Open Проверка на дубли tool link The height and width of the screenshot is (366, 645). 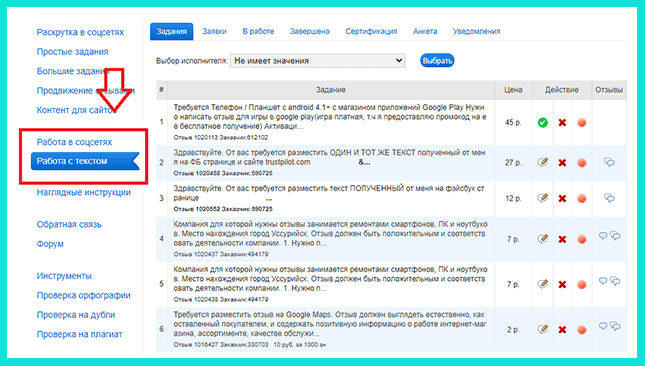[76, 315]
